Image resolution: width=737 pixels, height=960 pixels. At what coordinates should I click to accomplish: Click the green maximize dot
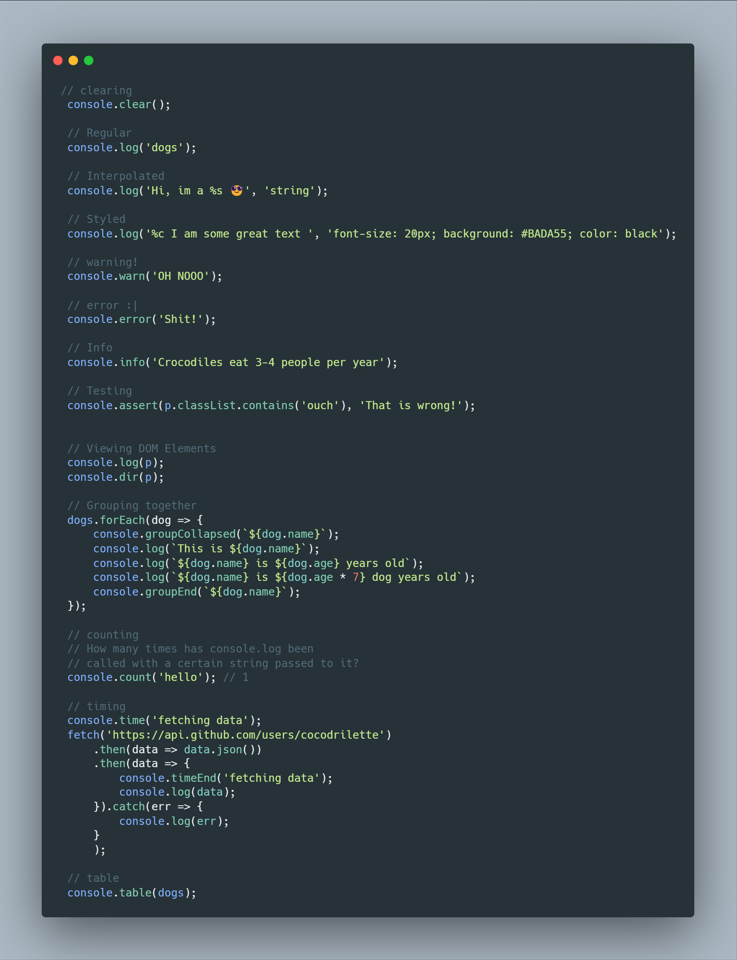[x=89, y=60]
